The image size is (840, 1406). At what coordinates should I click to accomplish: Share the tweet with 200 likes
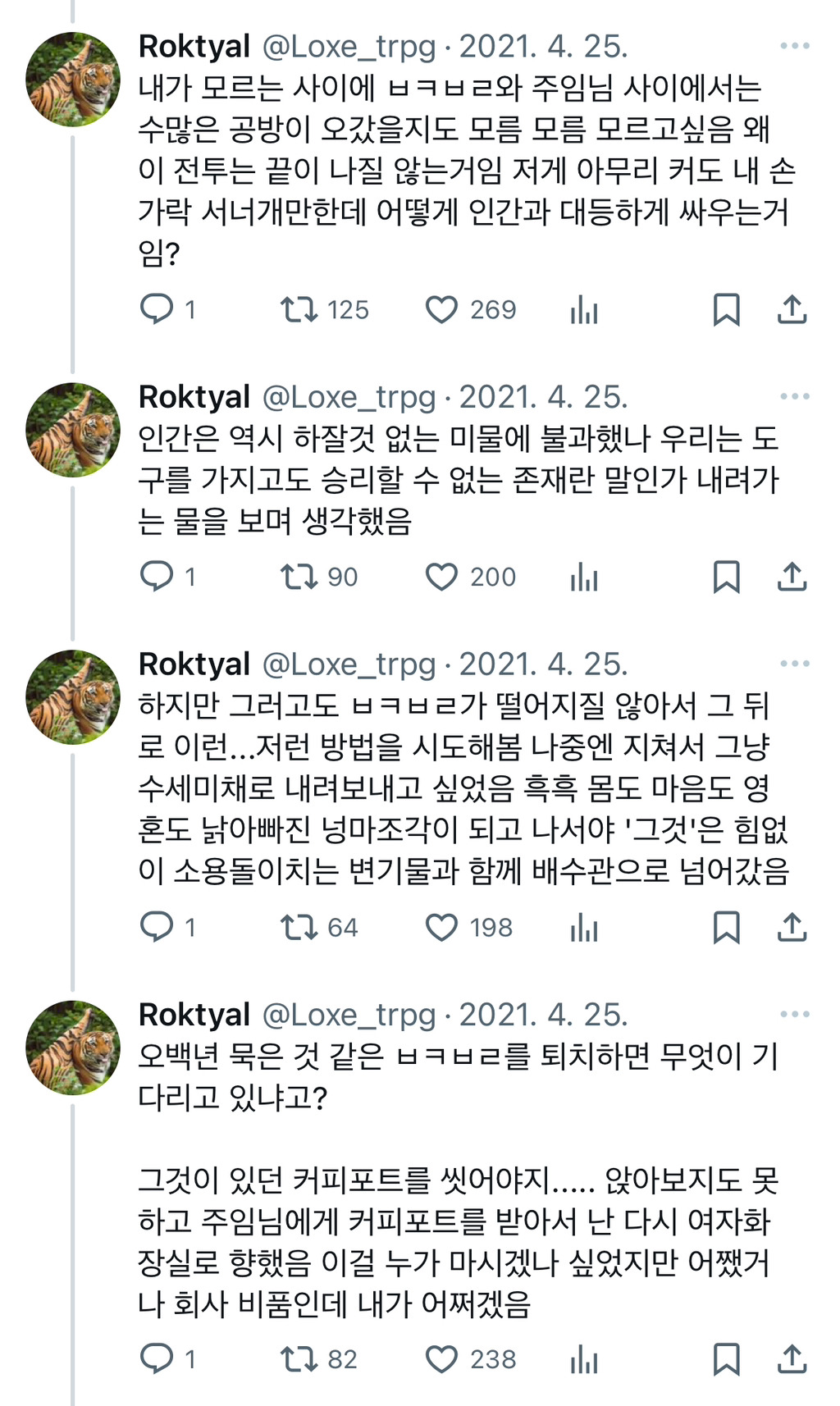point(792,577)
